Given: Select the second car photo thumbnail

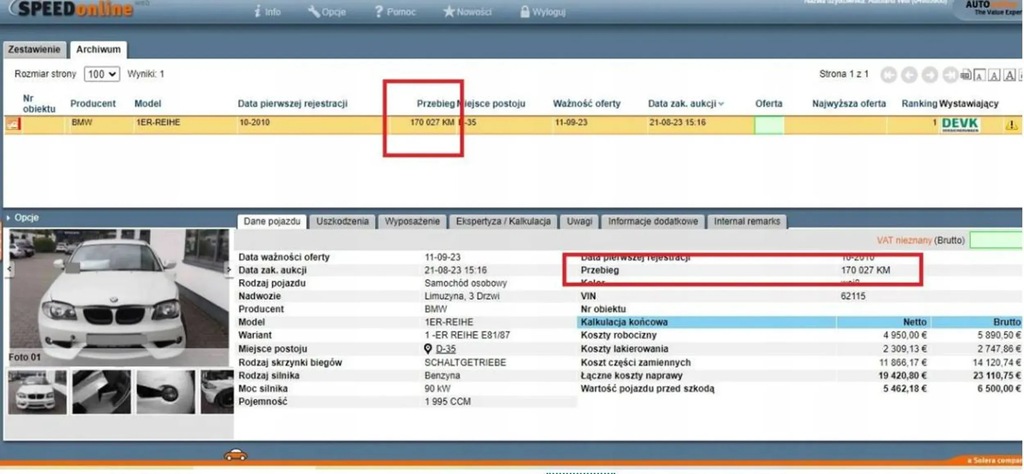Looking at the screenshot, I should [100, 392].
